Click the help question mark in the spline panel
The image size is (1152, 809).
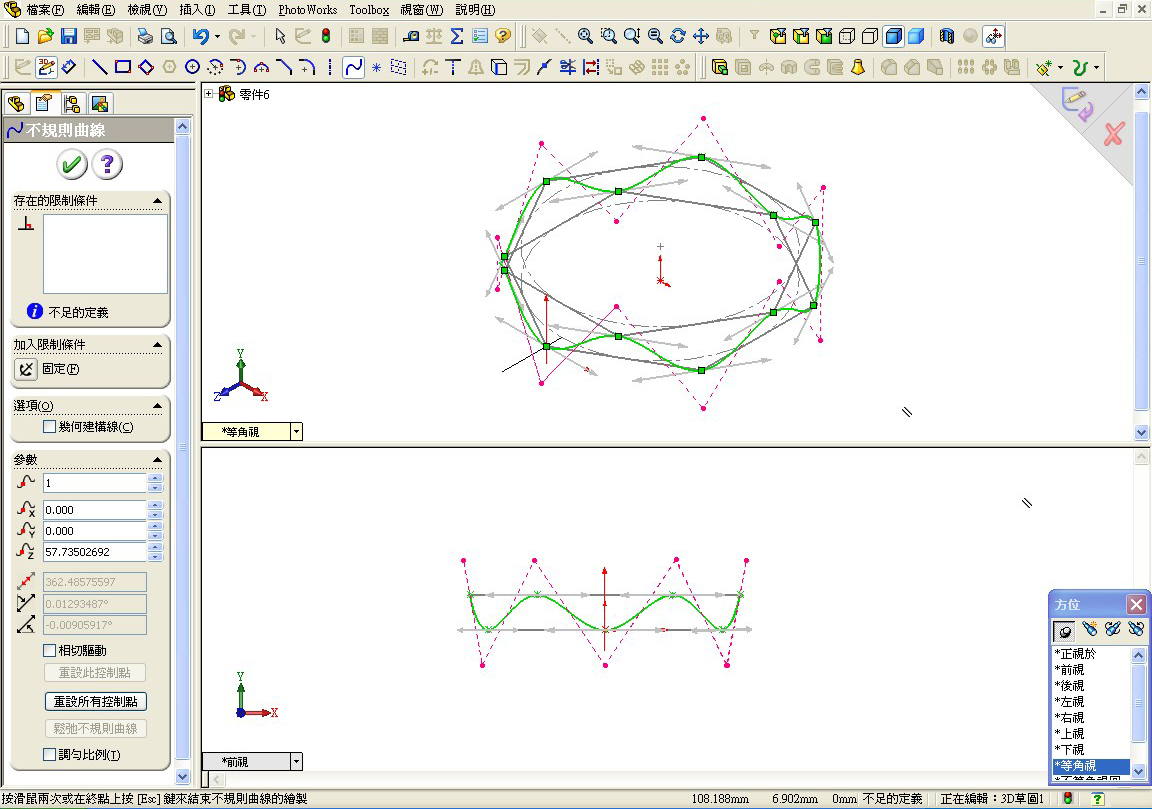tap(107, 164)
